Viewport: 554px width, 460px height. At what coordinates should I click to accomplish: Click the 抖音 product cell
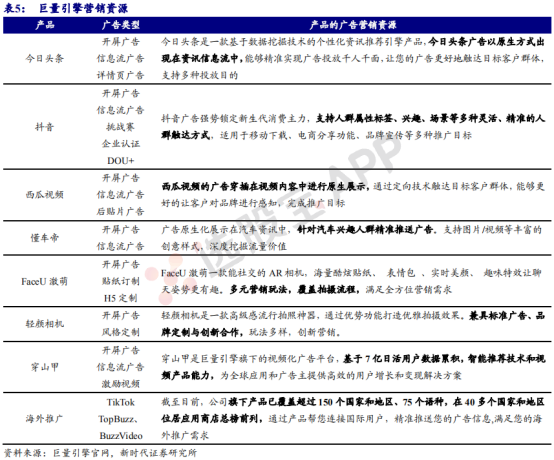[x=45, y=127]
